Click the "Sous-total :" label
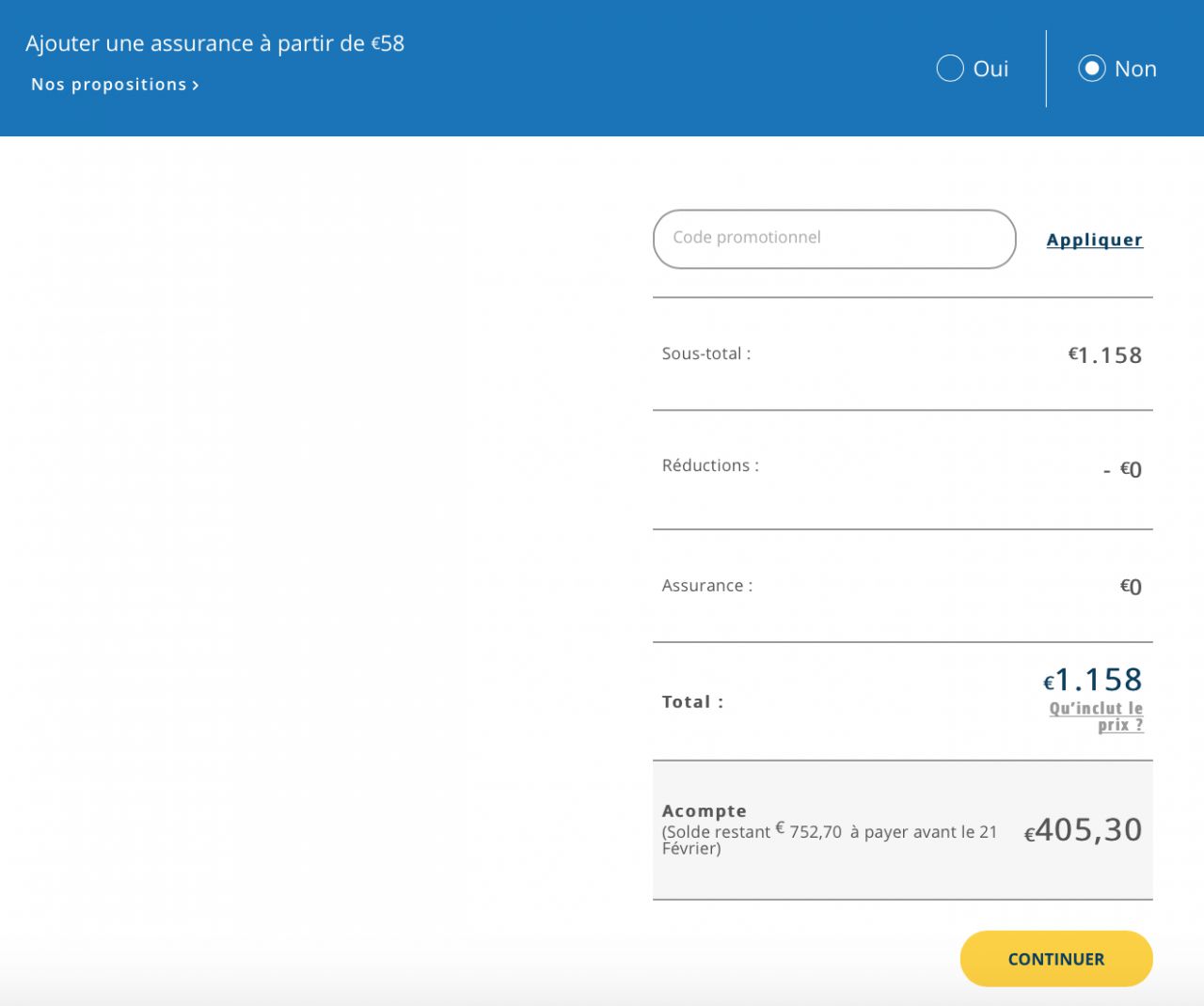This screenshot has height=1006, width=1204. click(705, 354)
